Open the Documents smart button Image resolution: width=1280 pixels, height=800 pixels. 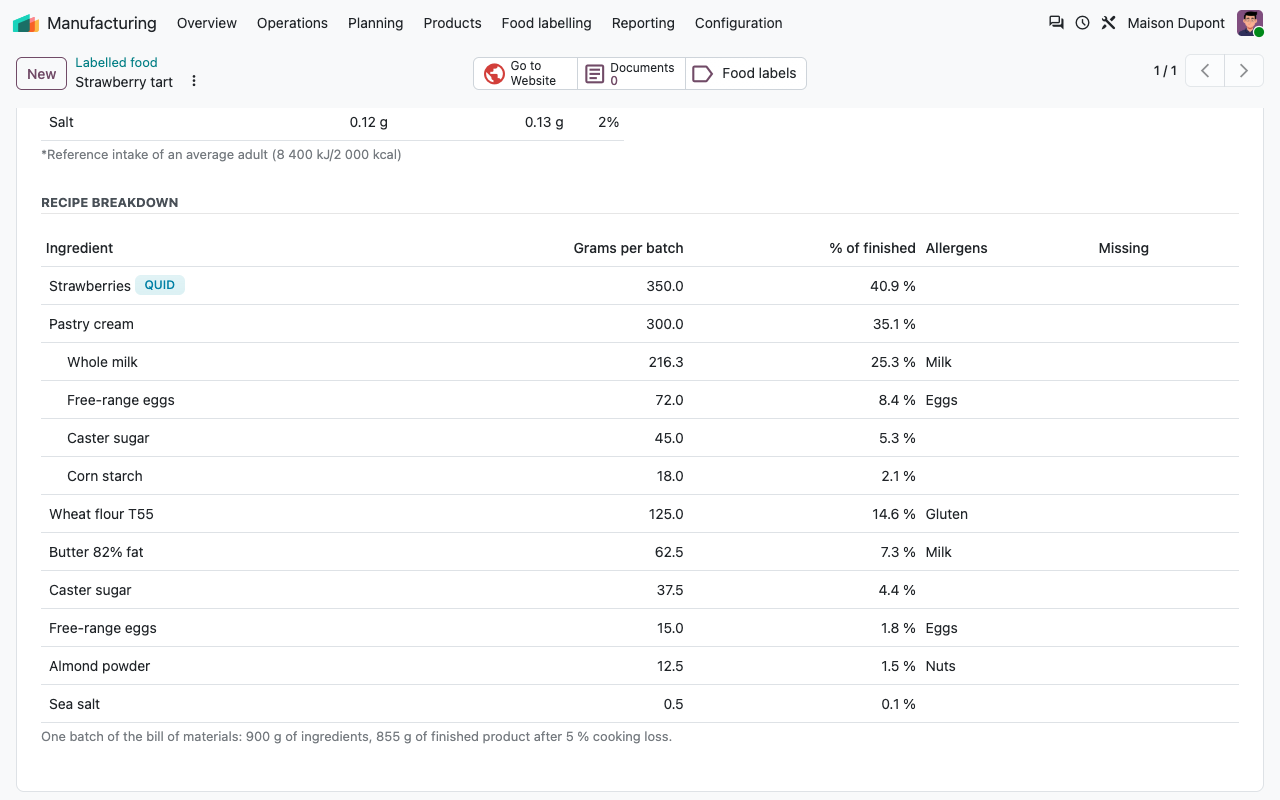631,73
